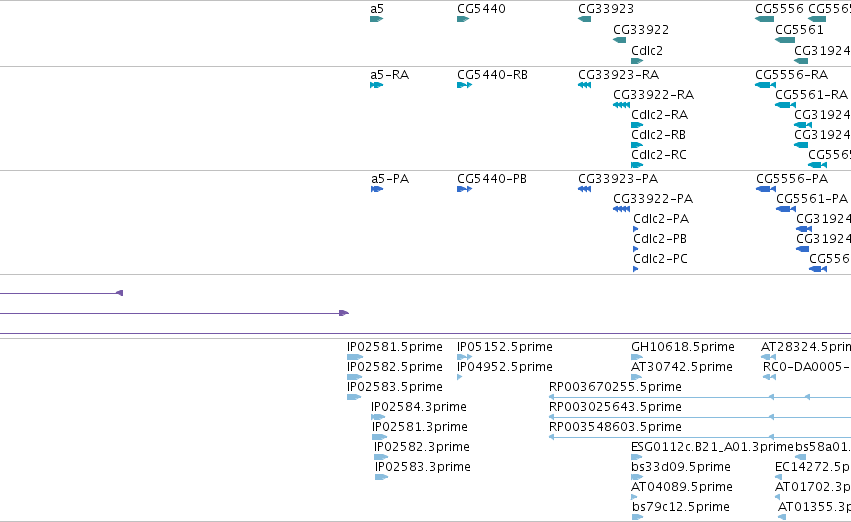Click the IP02582.3prime EST label
Screen dimensions: 851x522
point(422,448)
